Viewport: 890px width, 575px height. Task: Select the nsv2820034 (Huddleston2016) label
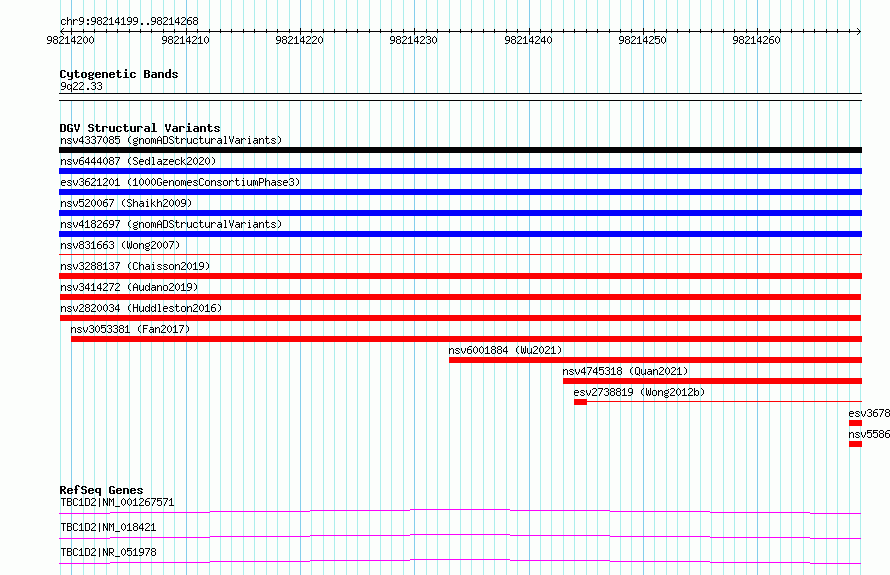click(x=141, y=308)
